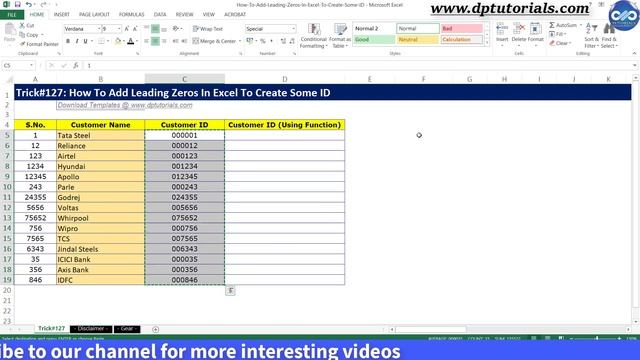Open the Fill dropdown
The image size is (640, 360).
click(x=558, y=34)
